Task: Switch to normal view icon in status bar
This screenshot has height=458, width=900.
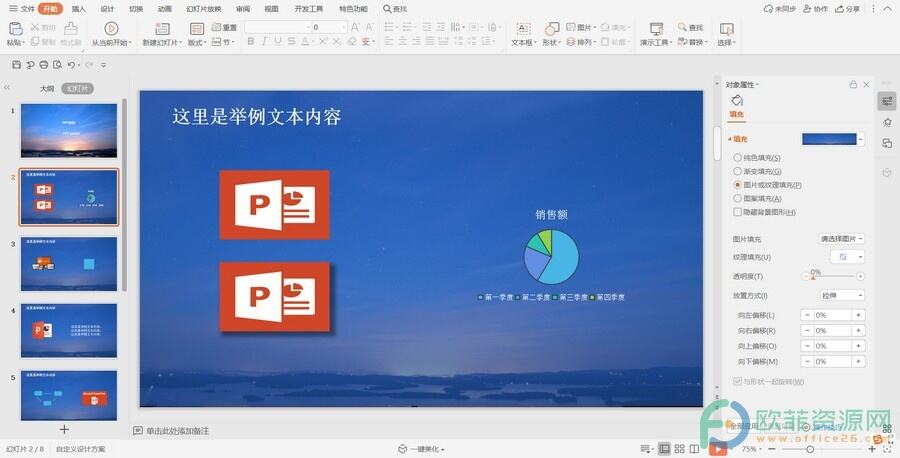Action: click(x=665, y=449)
